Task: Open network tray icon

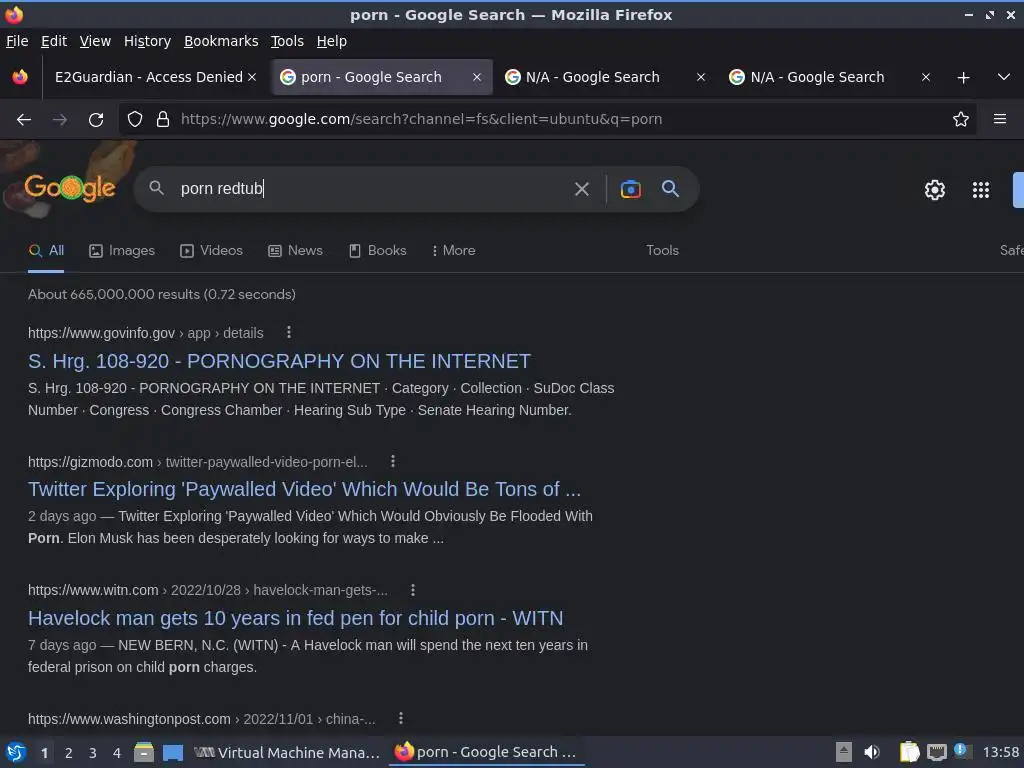Action: [x=936, y=752]
